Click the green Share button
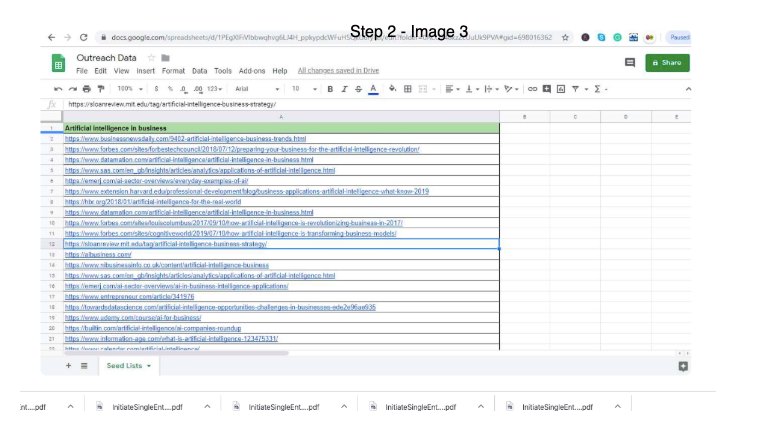772x435 pixels. pos(667,62)
